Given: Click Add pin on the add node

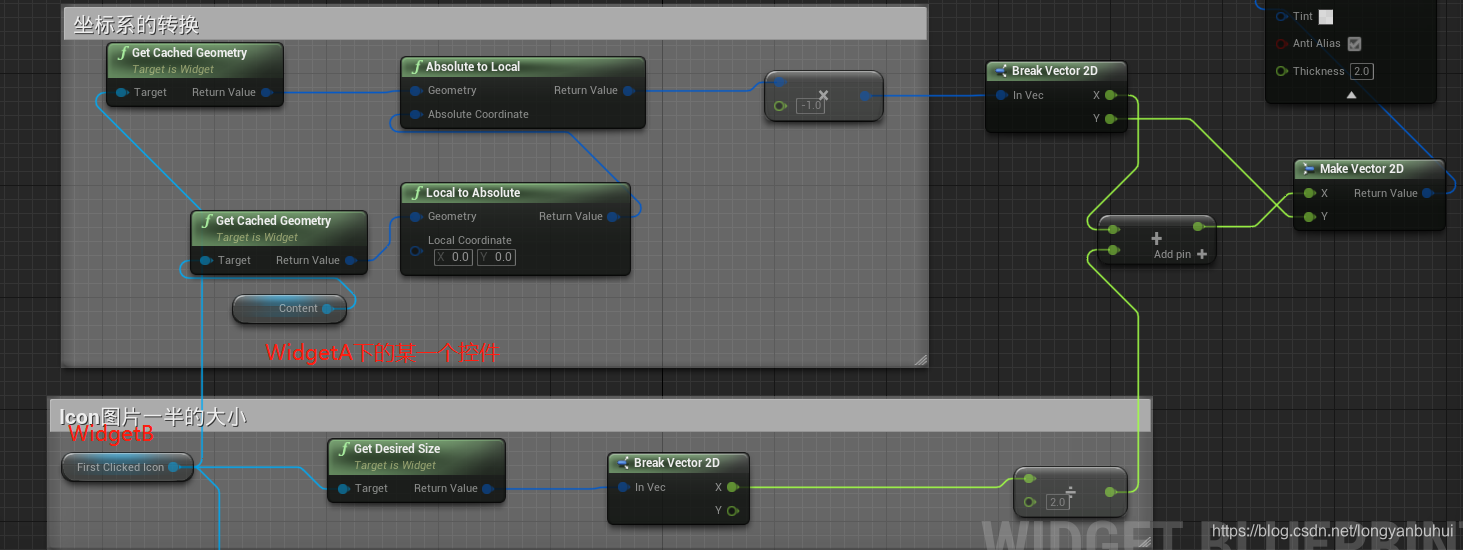Looking at the screenshot, I should click(x=1180, y=255).
